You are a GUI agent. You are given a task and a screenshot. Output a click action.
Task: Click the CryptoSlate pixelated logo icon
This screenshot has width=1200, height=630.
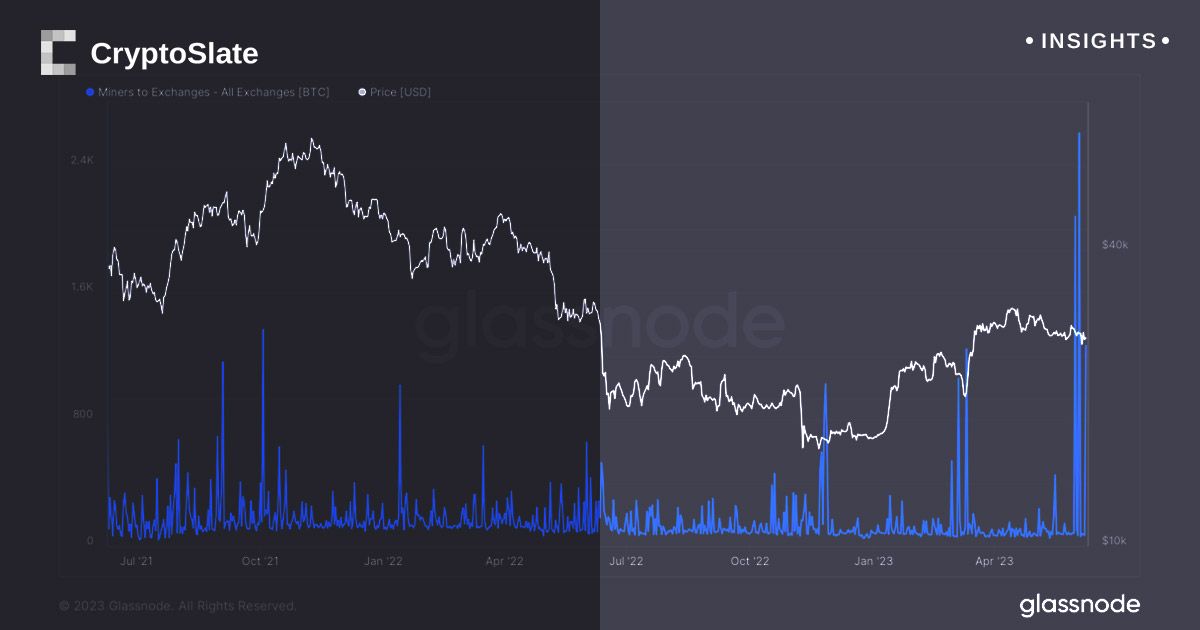(x=58, y=52)
